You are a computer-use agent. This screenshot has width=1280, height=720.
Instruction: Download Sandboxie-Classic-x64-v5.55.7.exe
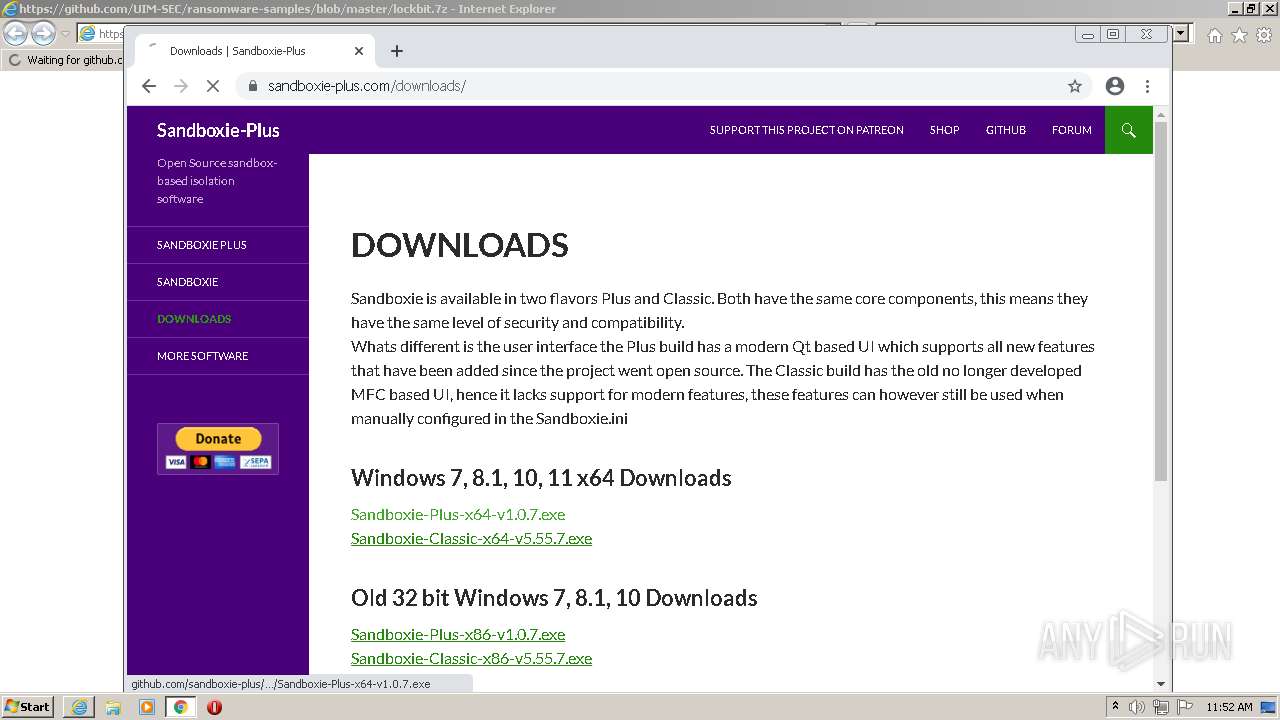(471, 538)
